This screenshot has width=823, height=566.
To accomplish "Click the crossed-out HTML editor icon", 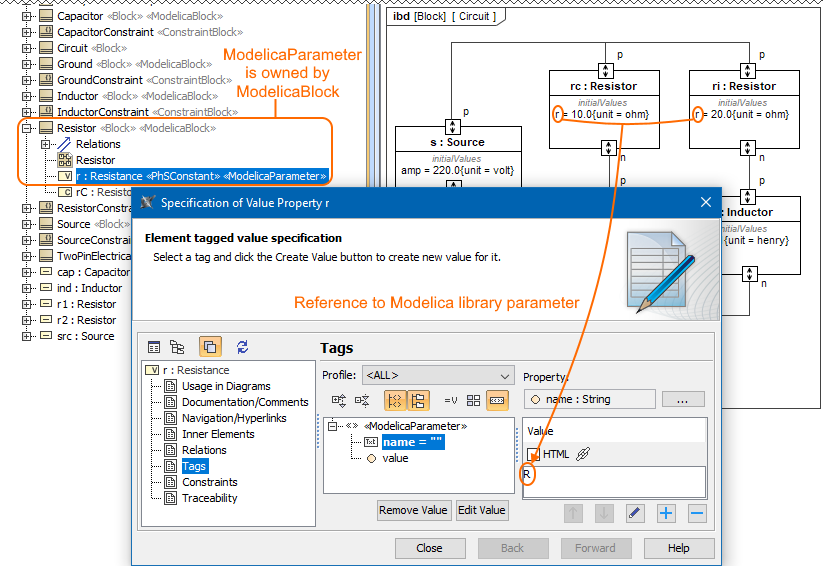I will (583, 454).
